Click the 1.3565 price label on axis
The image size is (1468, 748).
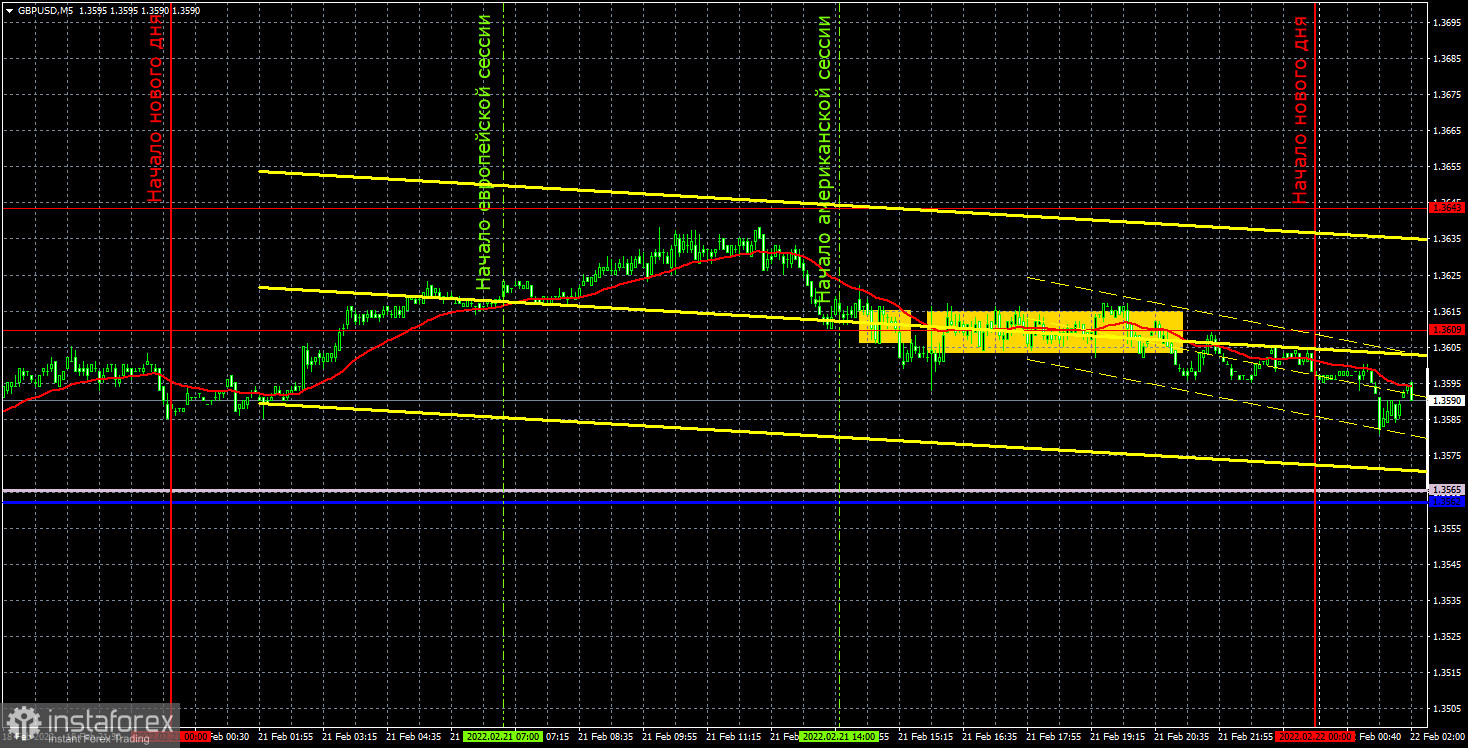[x=1447, y=489]
